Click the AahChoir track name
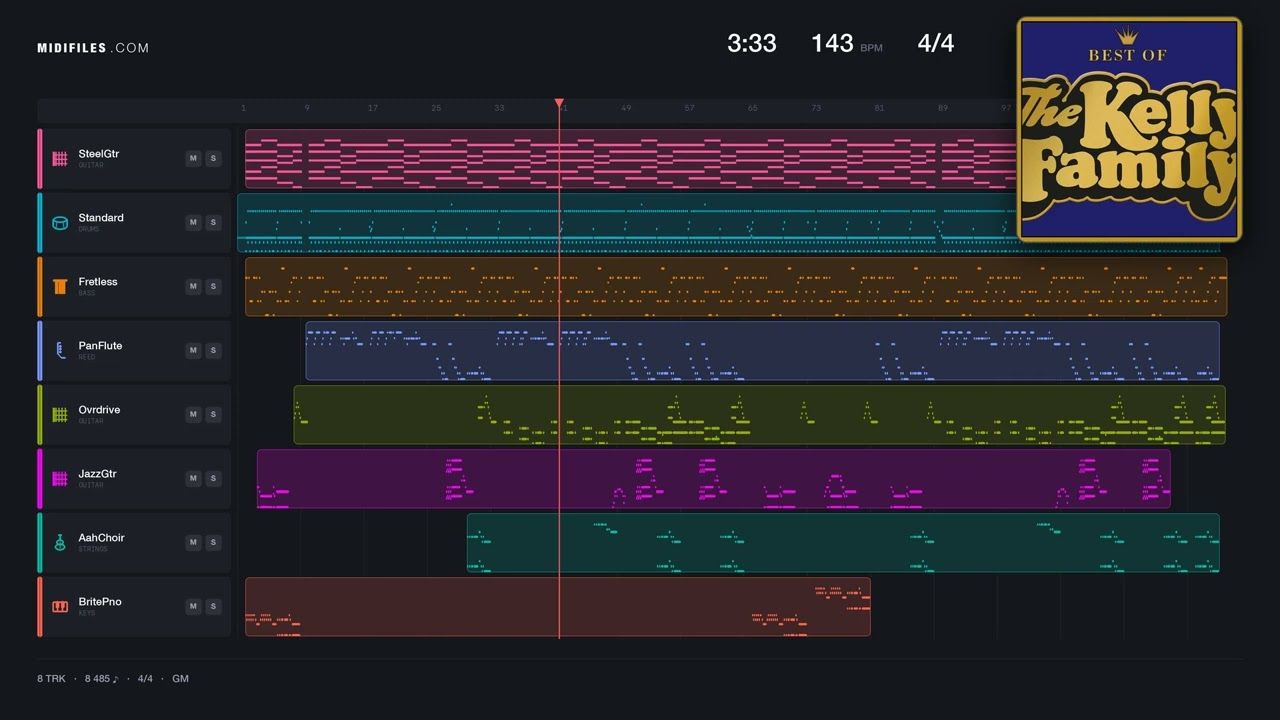Screen dimensions: 1280x720 tap(102, 538)
